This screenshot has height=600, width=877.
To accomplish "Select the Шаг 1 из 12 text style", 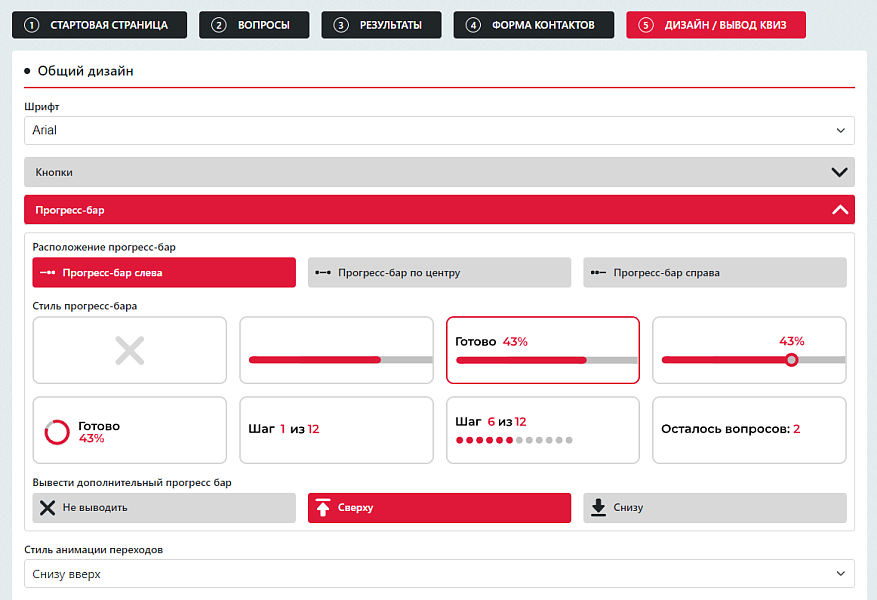I will pos(336,430).
